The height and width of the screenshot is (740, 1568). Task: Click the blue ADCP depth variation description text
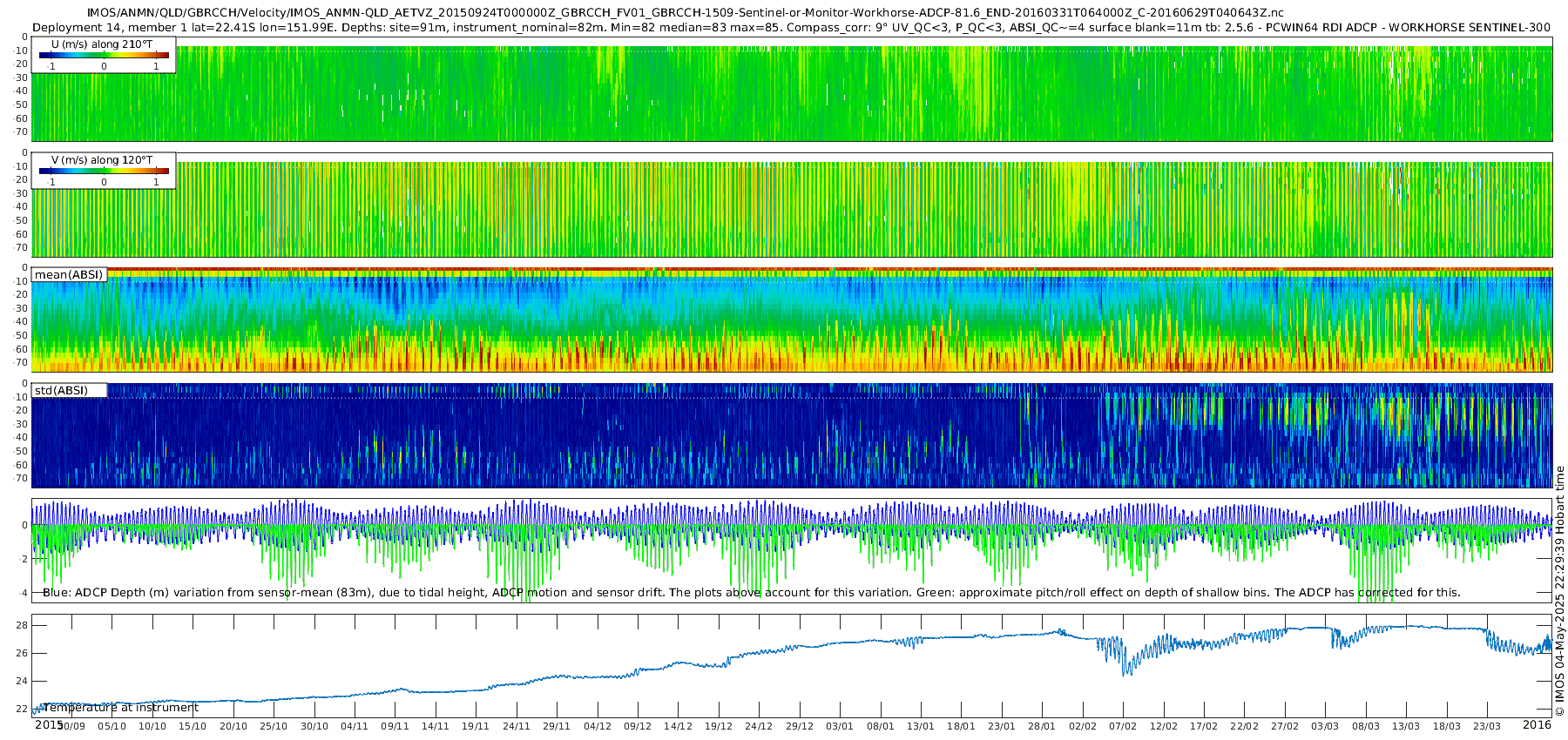click(751, 592)
